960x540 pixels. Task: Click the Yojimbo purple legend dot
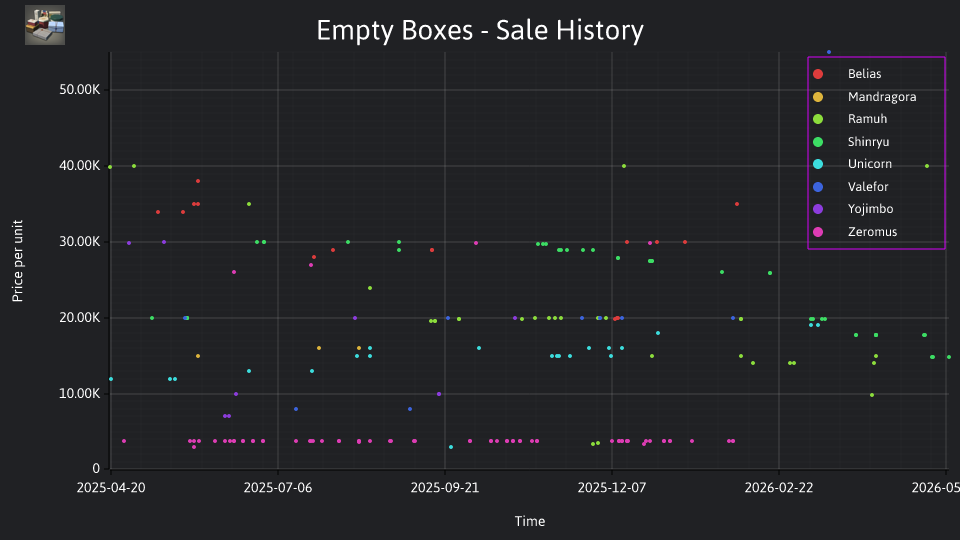(x=818, y=209)
